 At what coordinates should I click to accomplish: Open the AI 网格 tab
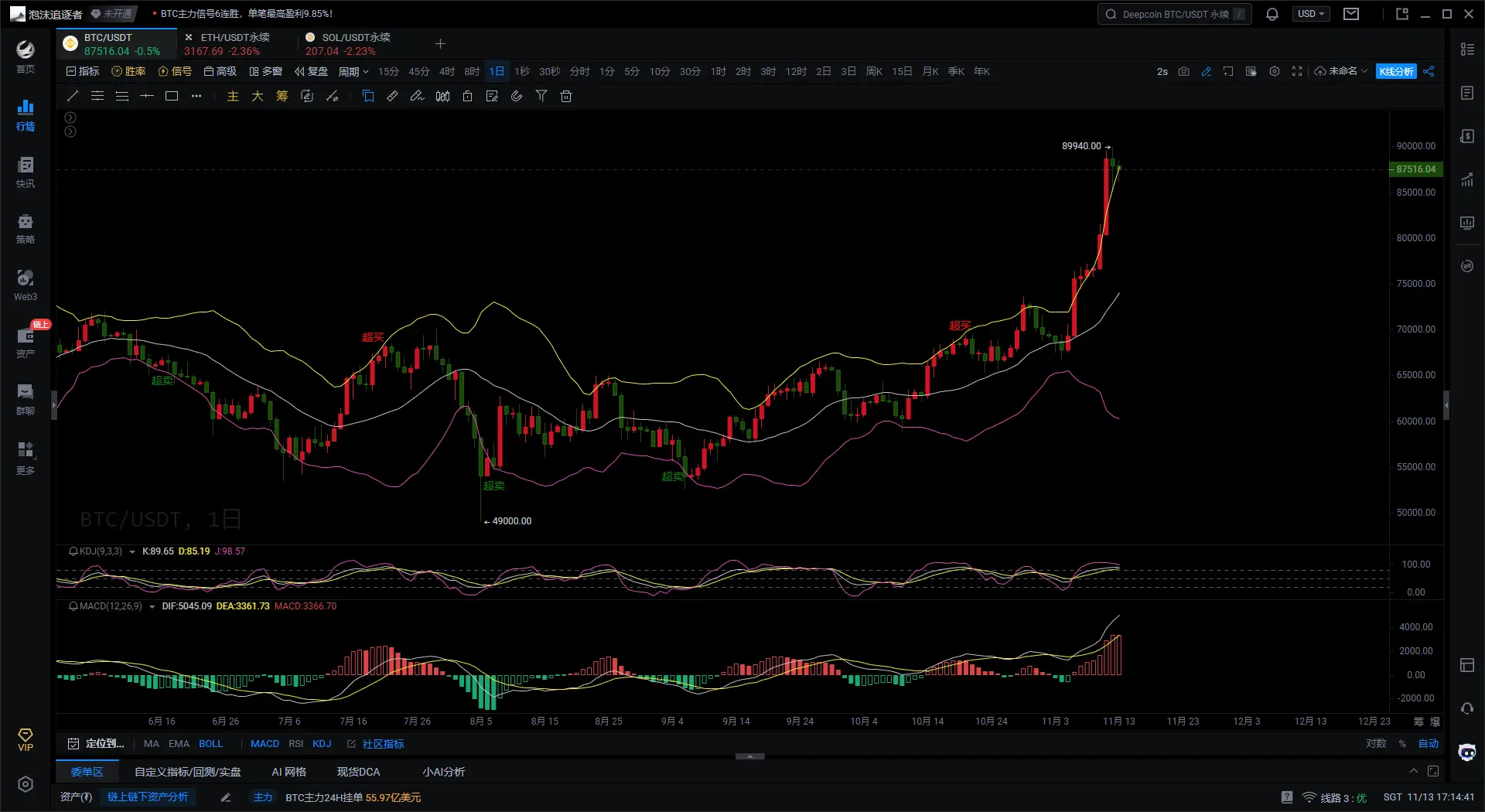point(288,772)
